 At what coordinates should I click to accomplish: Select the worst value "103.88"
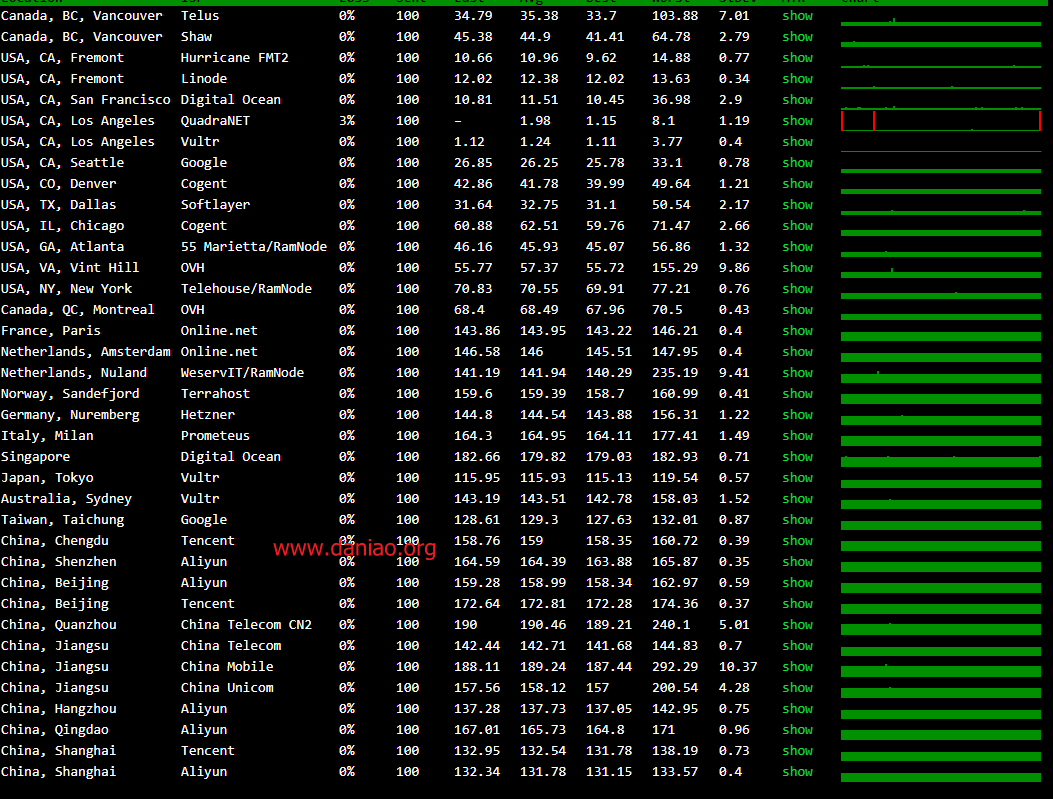[675, 15]
